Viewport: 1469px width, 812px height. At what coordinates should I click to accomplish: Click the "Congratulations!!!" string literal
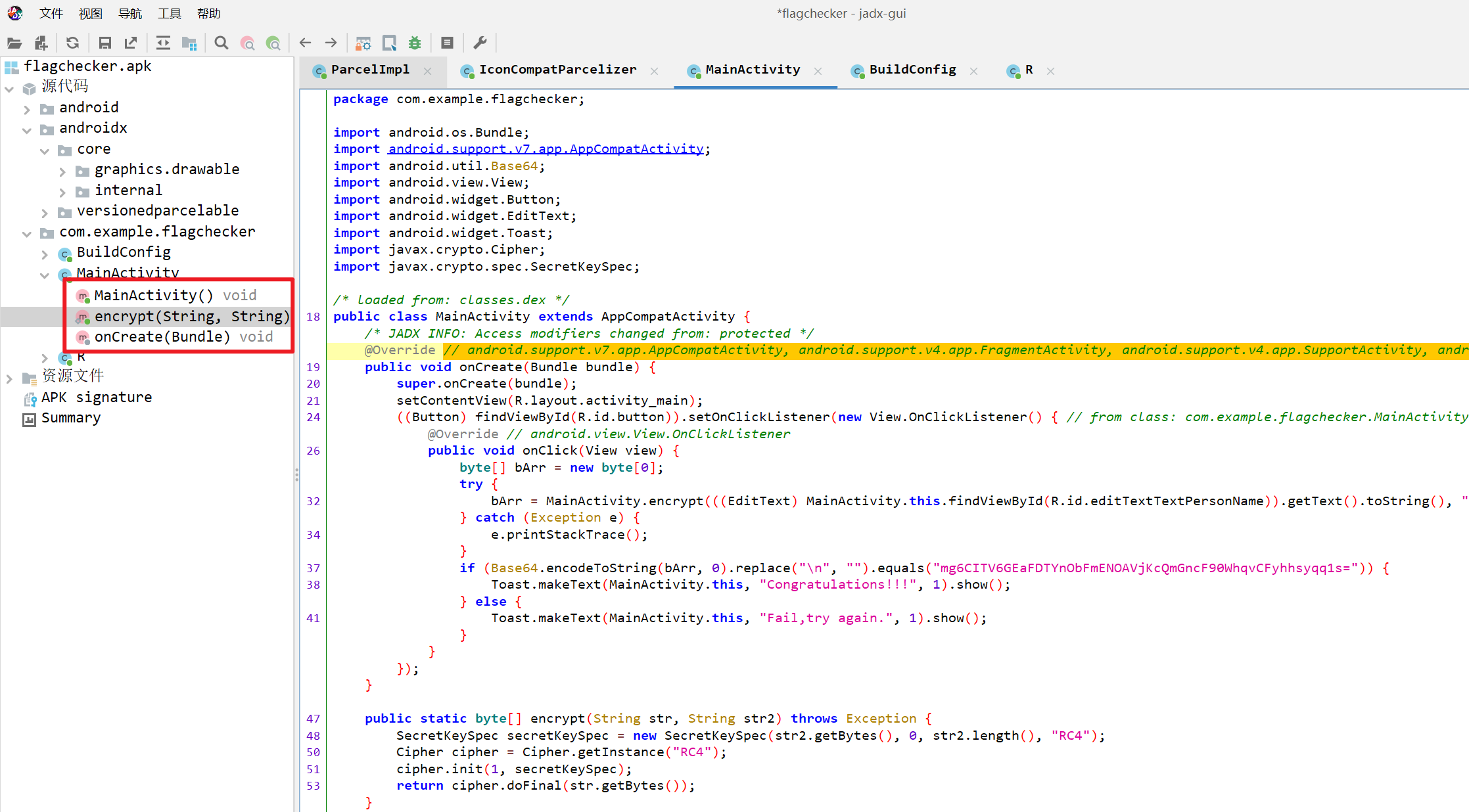pyautogui.click(x=838, y=585)
